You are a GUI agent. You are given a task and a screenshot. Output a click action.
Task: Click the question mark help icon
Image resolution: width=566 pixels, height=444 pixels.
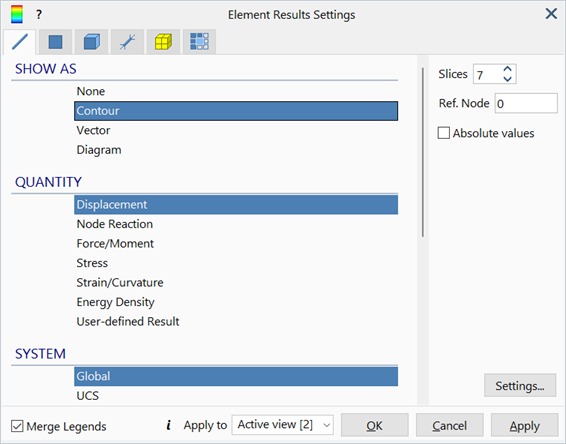[39, 15]
